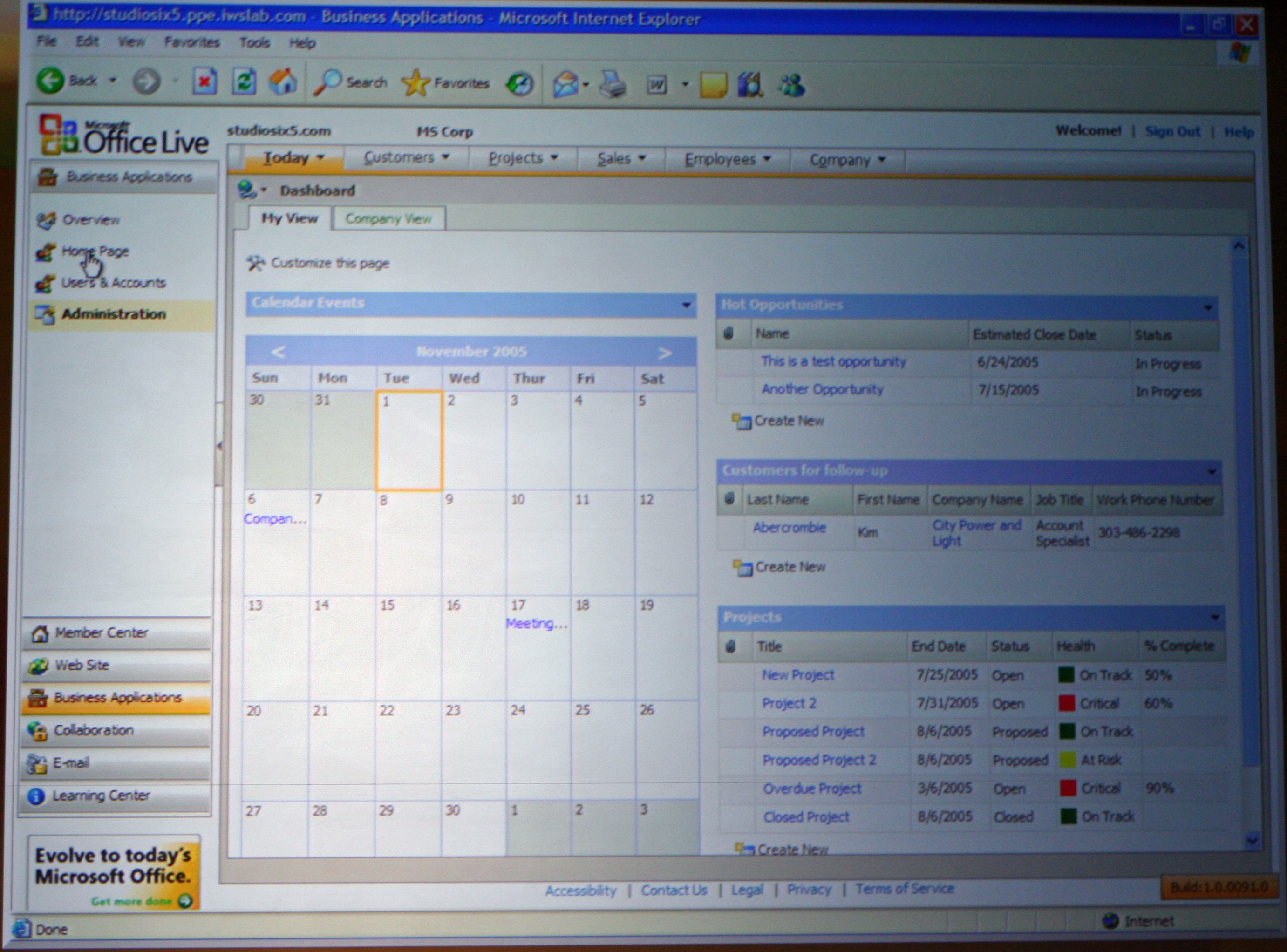Switch to the Company View tab
Viewport: 1287px width, 952px height.
click(388, 218)
